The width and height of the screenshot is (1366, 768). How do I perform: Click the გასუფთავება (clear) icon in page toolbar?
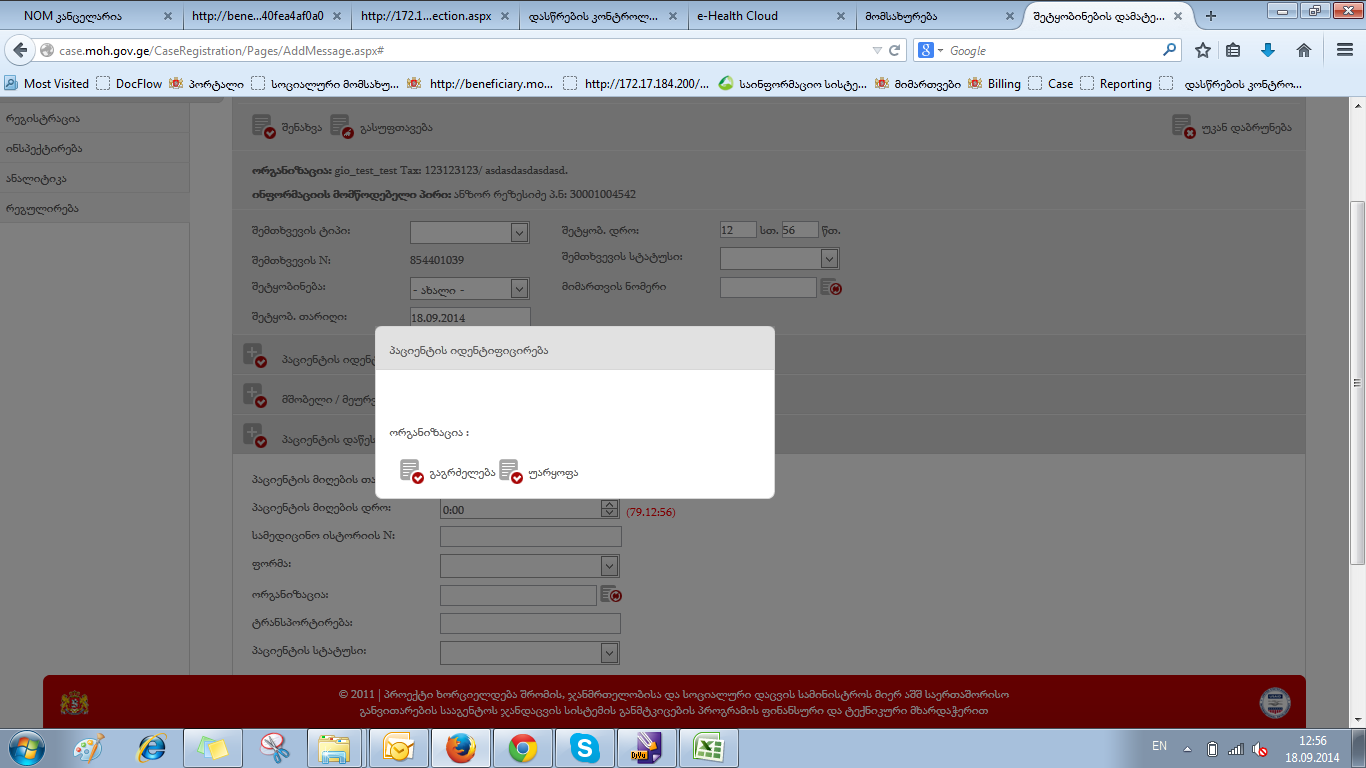(341, 127)
